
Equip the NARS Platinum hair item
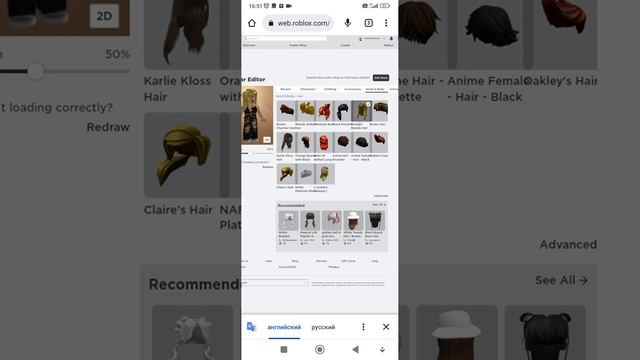(x=305, y=174)
